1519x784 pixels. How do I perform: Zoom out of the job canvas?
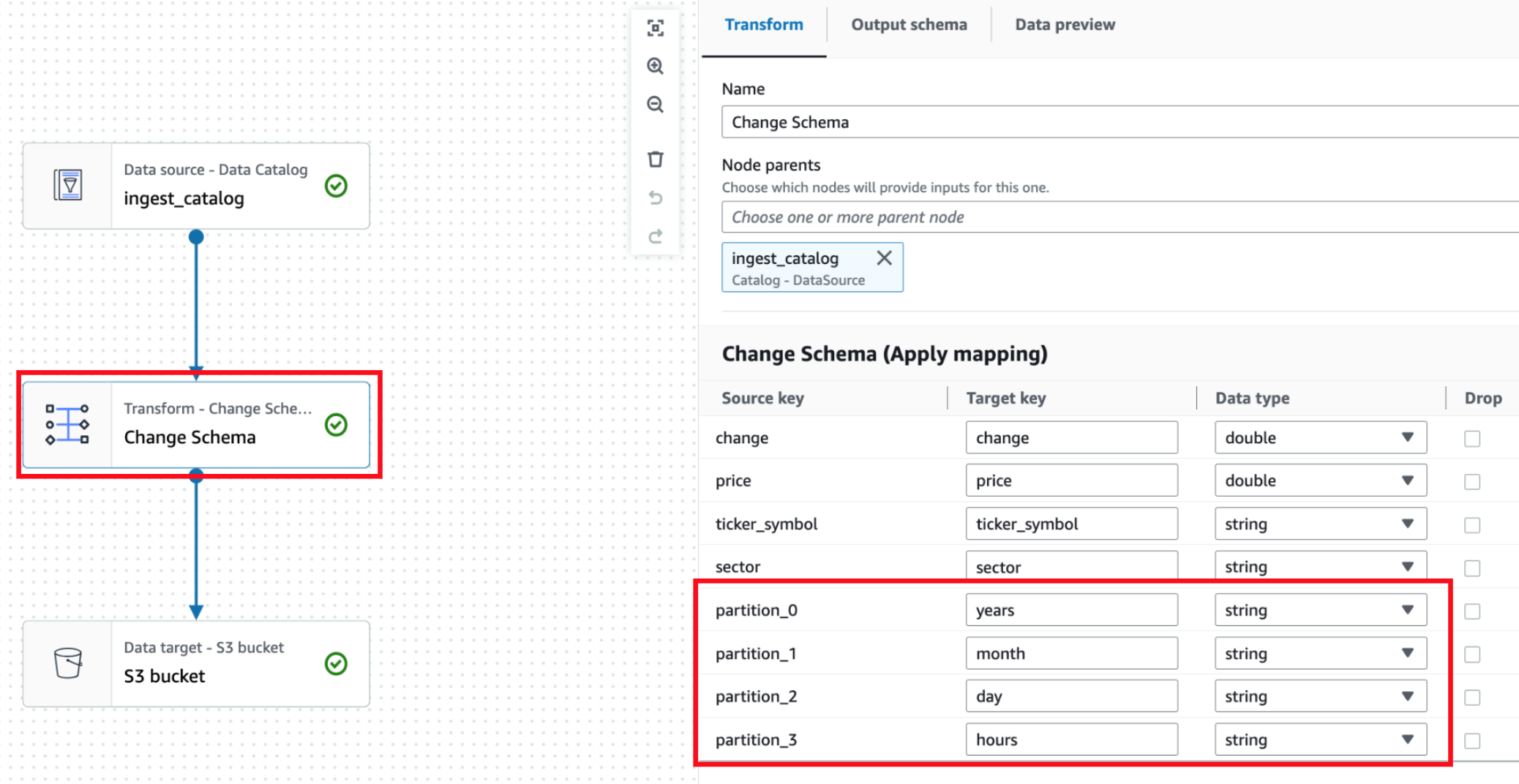(x=655, y=105)
